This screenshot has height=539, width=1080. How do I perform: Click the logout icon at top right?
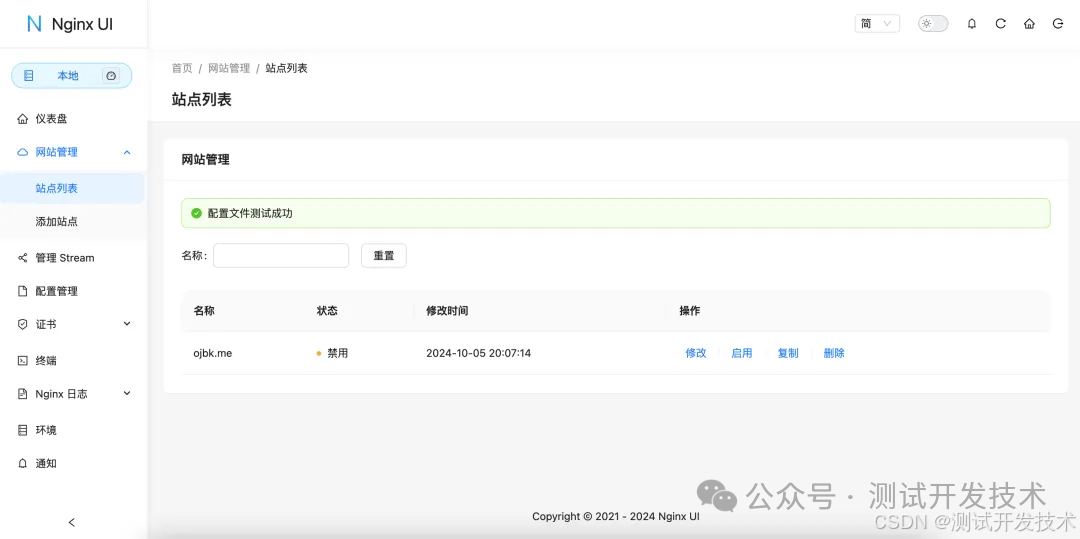coord(1058,24)
